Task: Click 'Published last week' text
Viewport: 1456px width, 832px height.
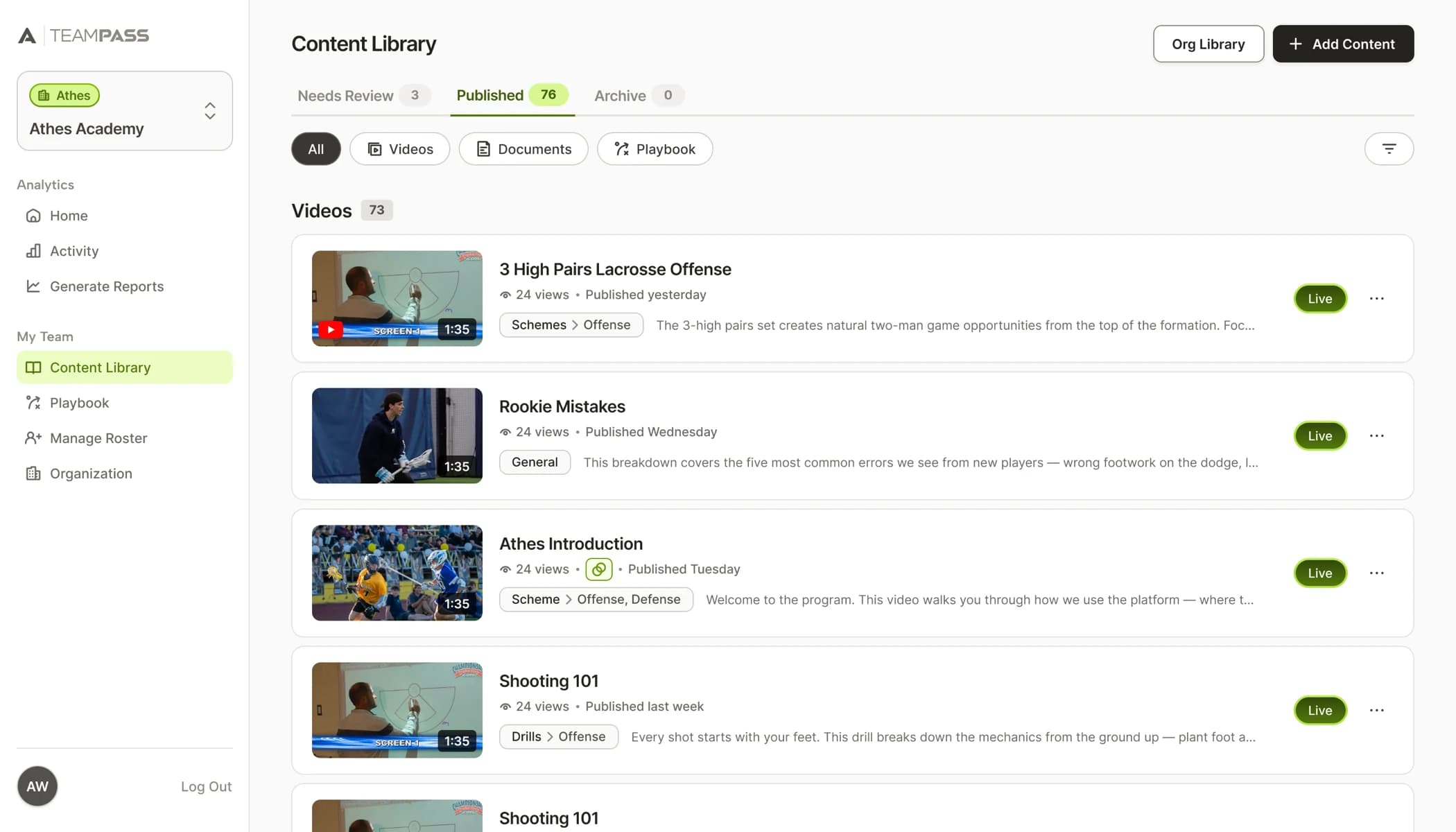Action: coord(644,707)
